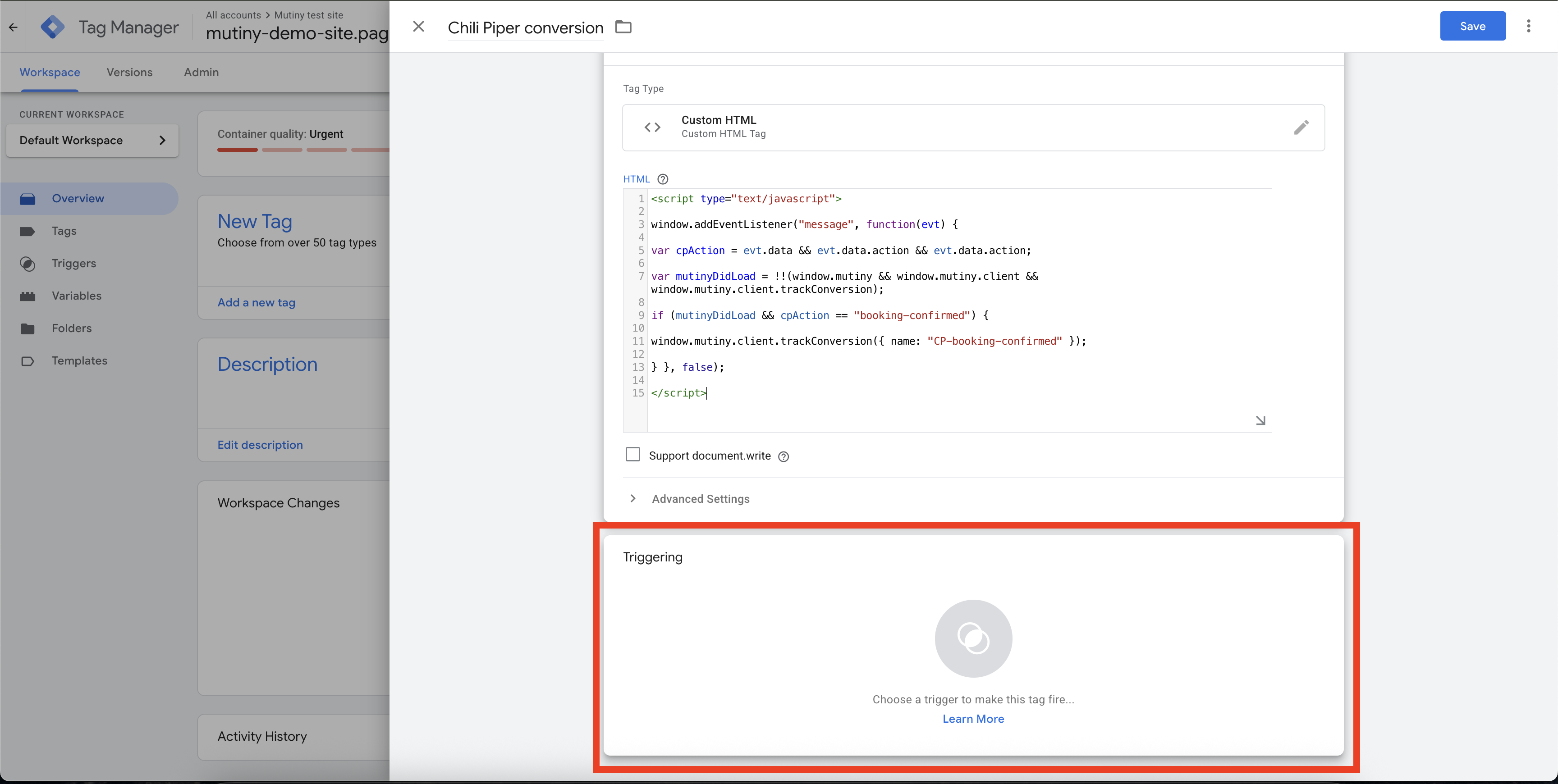The height and width of the screenshot is (784, 1558).
Task: Click the container name mutiny-demo-site.pag
Action: [297, 33]
